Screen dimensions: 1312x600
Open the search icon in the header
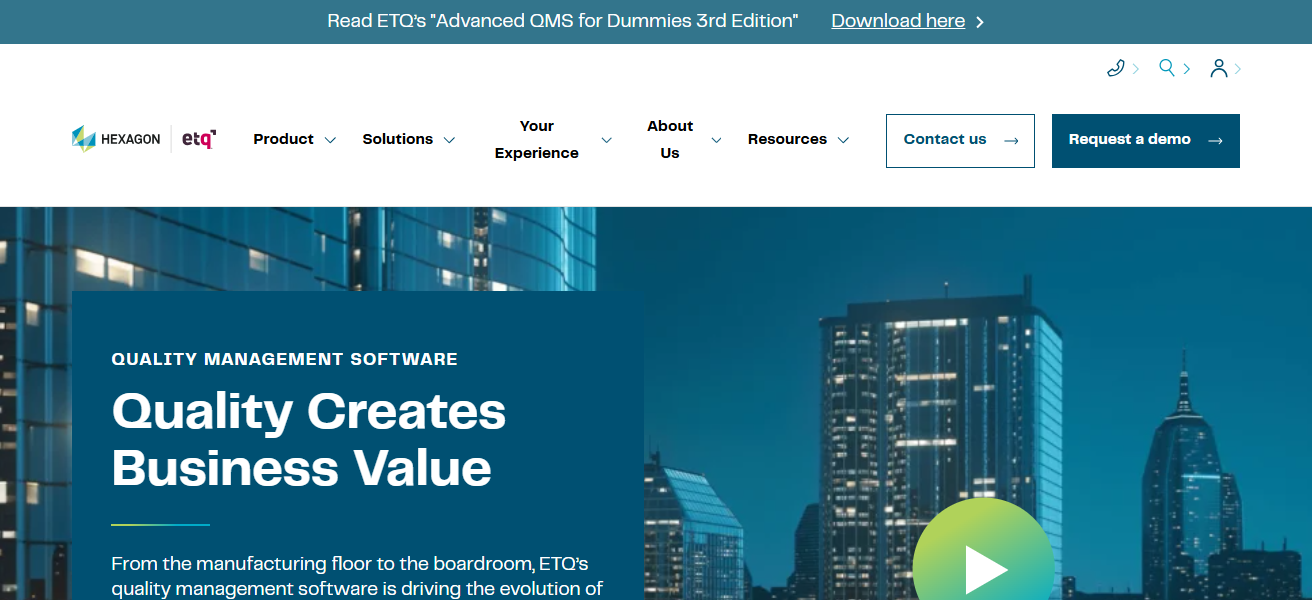point(1167,68)
